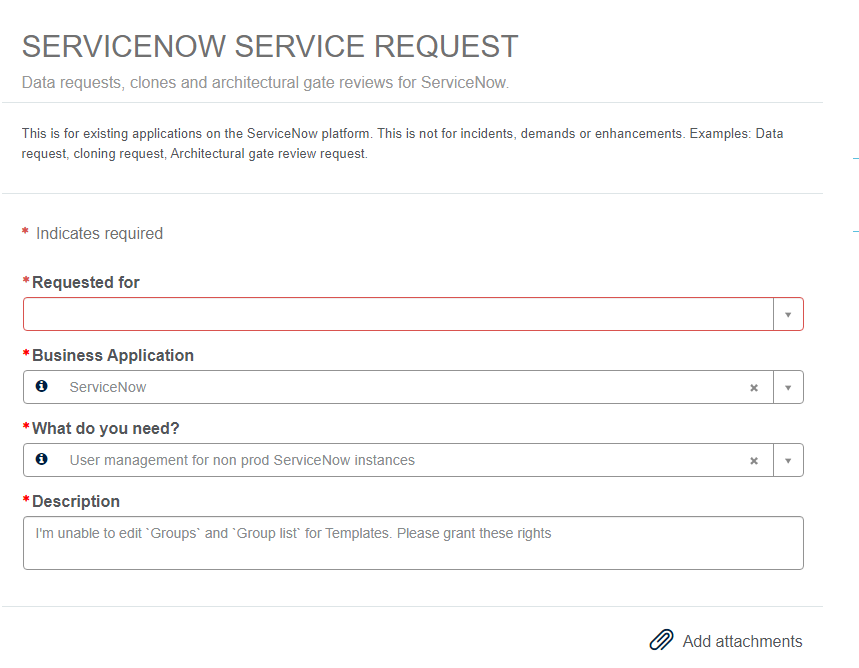Click the Indicates required note

point(99,233)
